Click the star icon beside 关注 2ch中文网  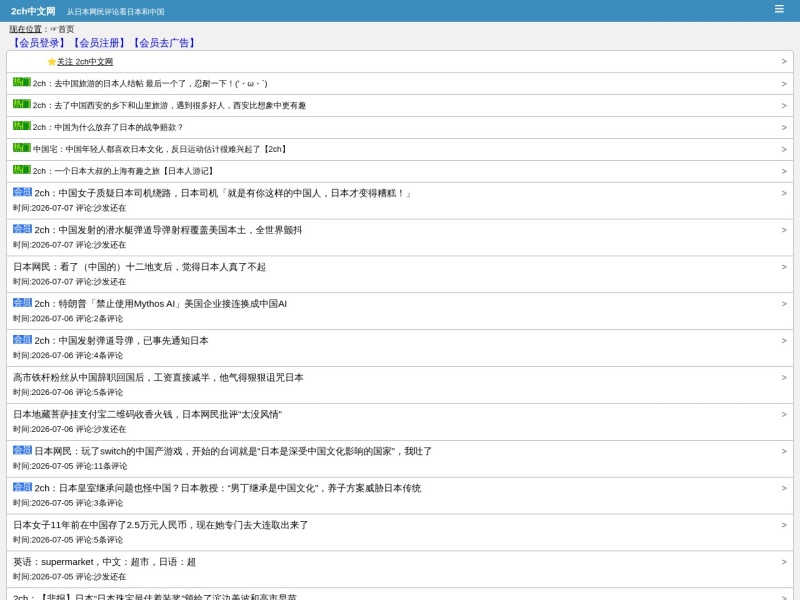(52, 62)
